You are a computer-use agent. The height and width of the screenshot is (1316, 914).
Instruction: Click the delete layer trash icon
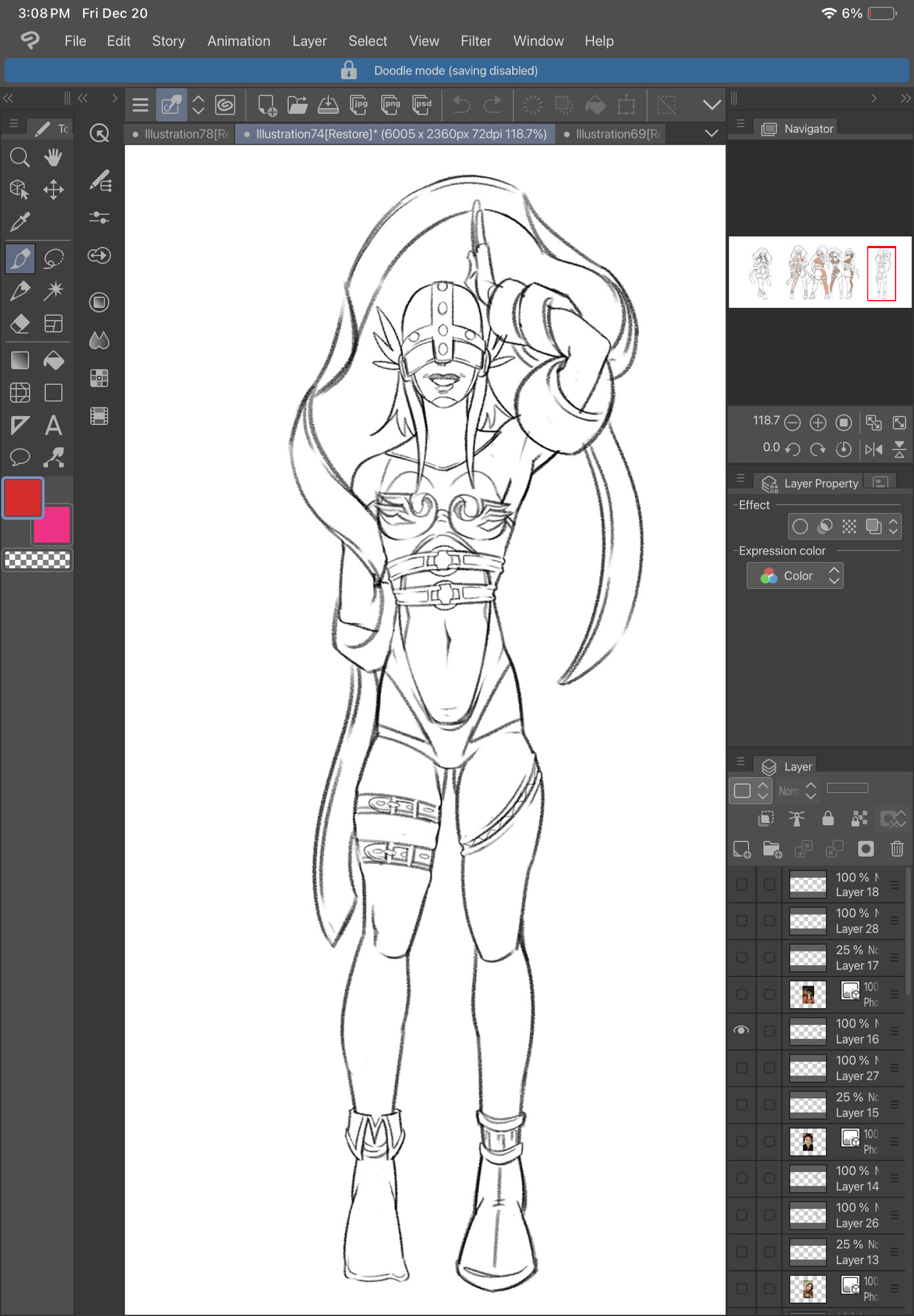[x=897, y=849]
